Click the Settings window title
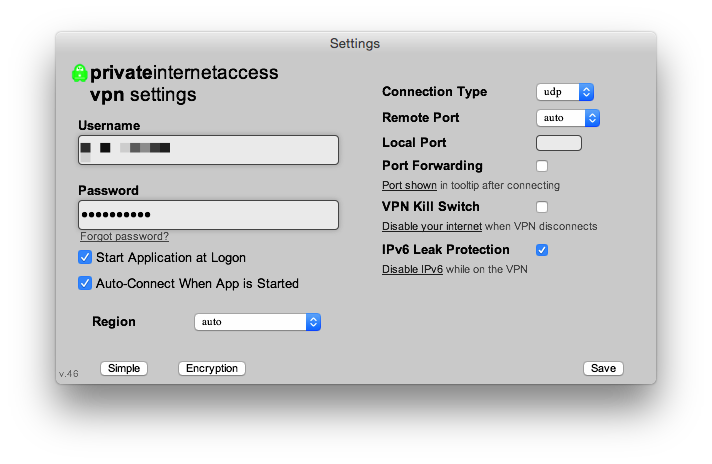The width and height of the screenshot is (712, 464). 355,44
